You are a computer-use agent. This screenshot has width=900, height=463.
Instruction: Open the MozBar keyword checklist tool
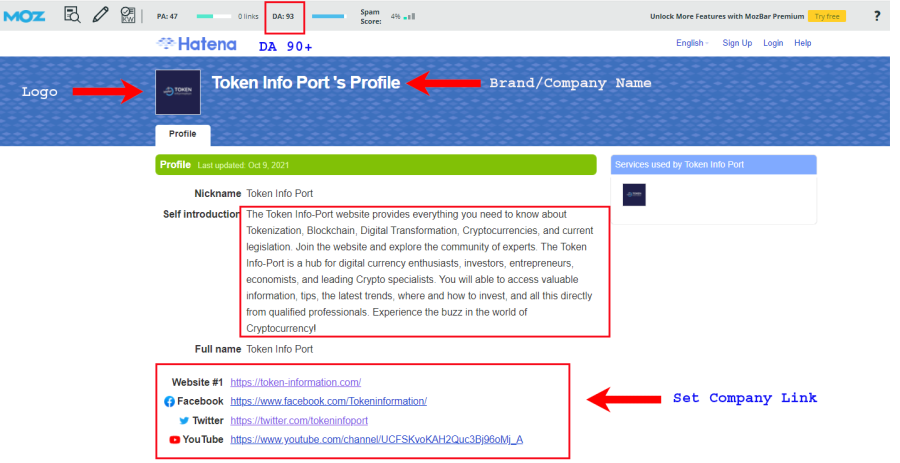[127, 15]
